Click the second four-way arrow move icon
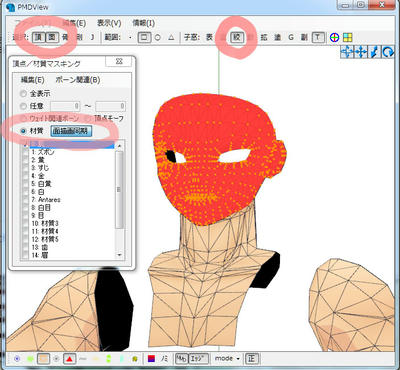The image size is (400, 370). tap(360, 52)
